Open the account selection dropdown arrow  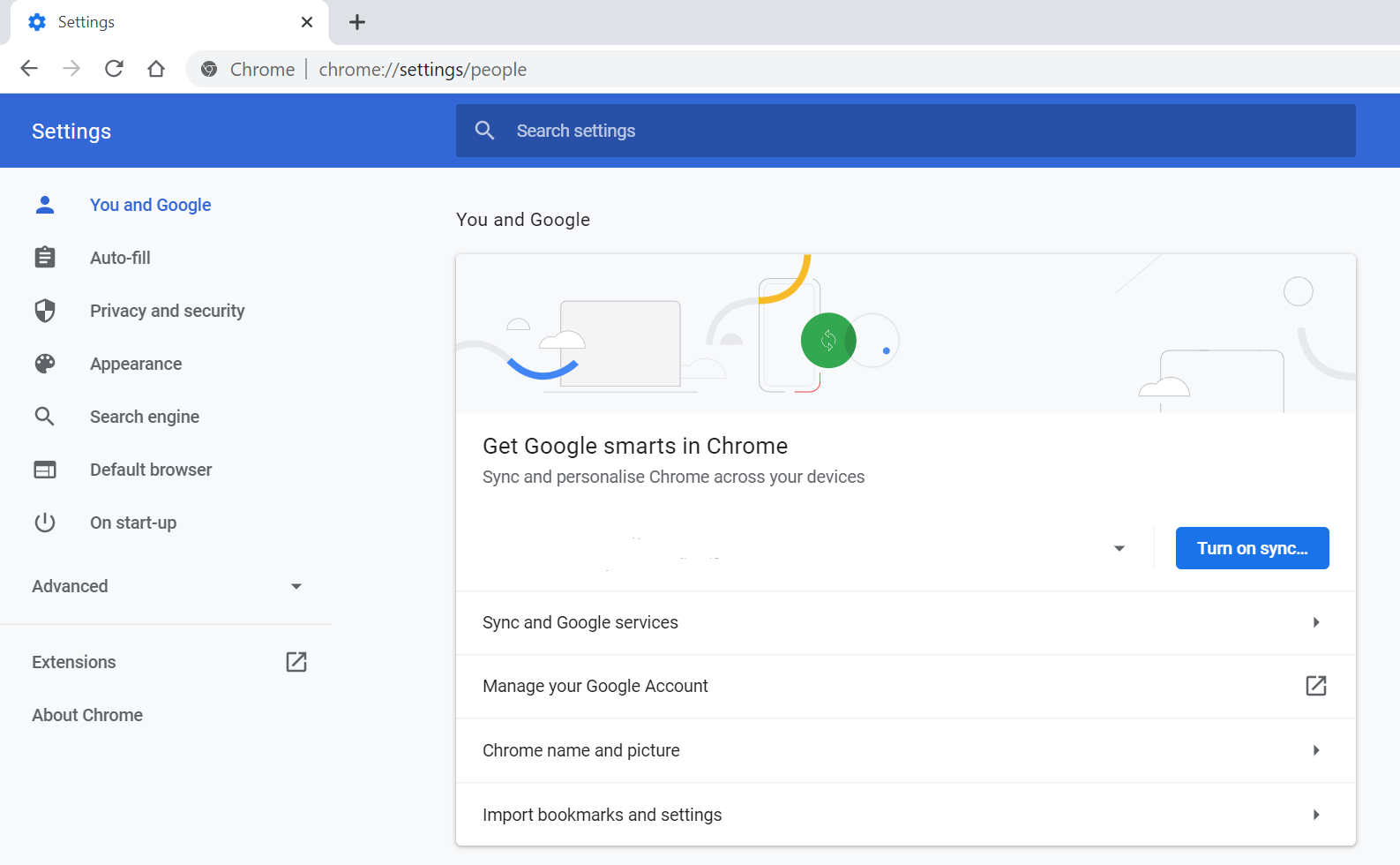pos(1119,548)
